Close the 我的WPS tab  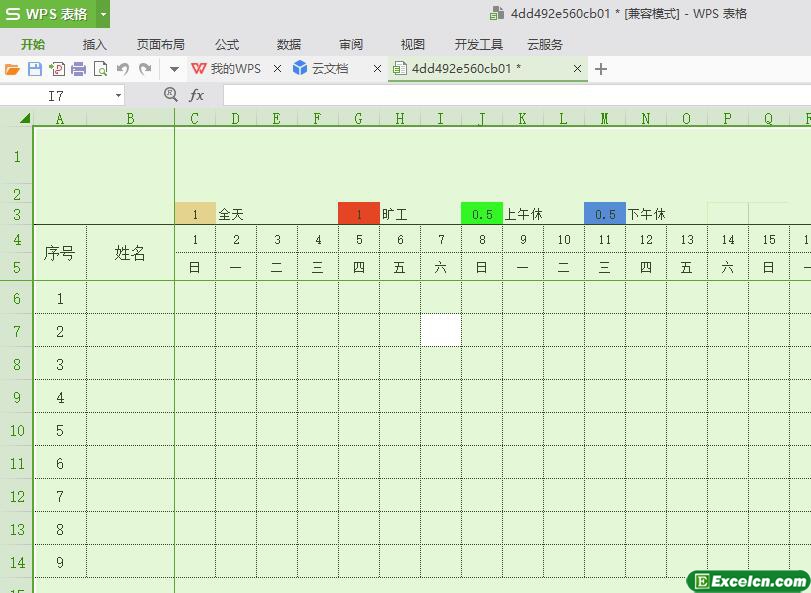[277, 69]
